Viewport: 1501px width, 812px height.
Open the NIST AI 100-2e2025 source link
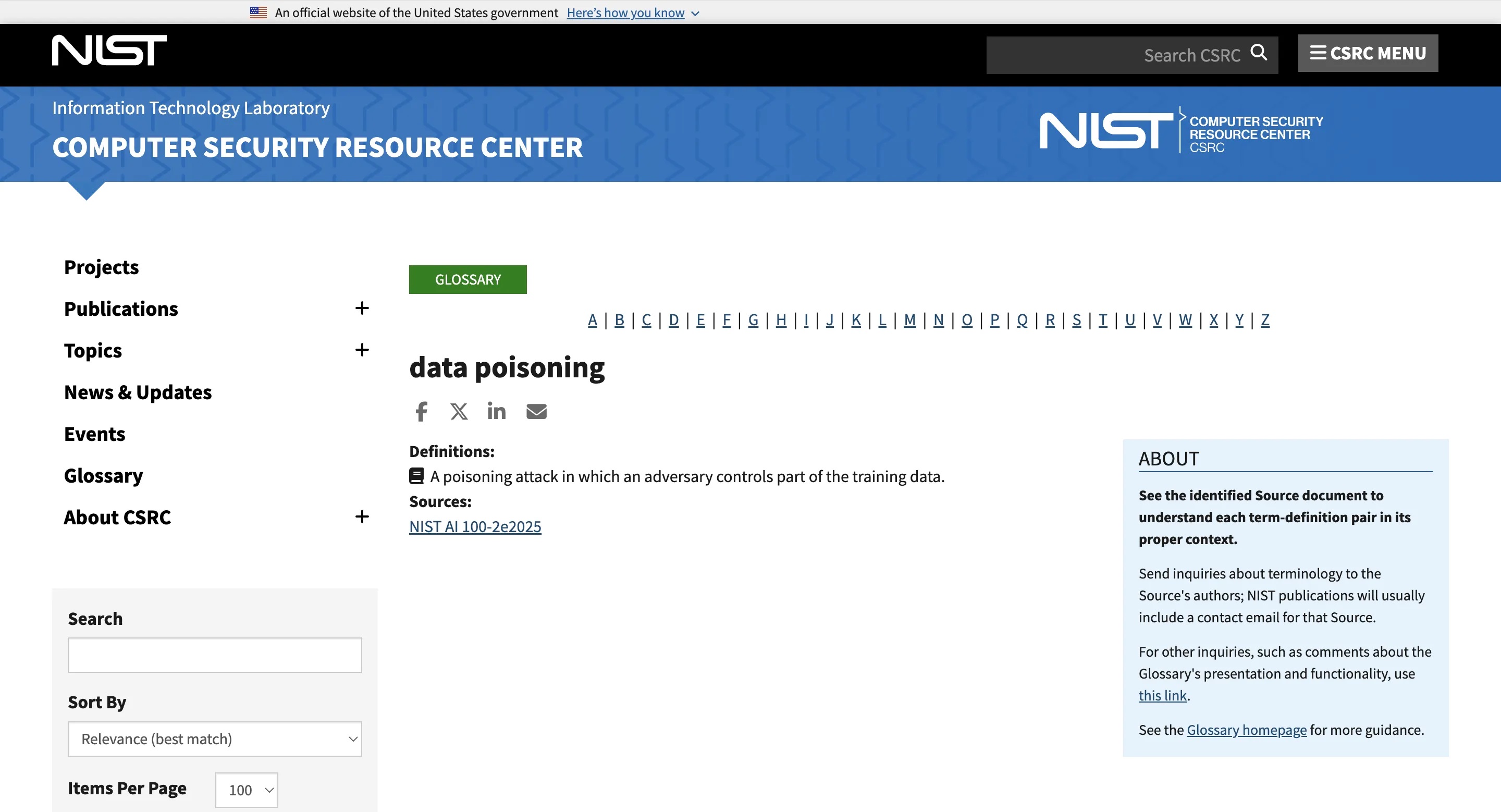[x=475, y=526]
